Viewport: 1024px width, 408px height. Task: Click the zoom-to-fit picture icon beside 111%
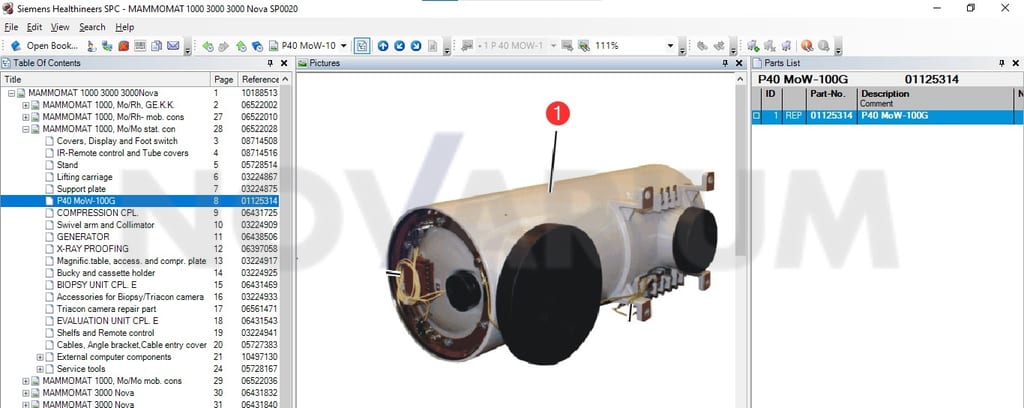584,46
